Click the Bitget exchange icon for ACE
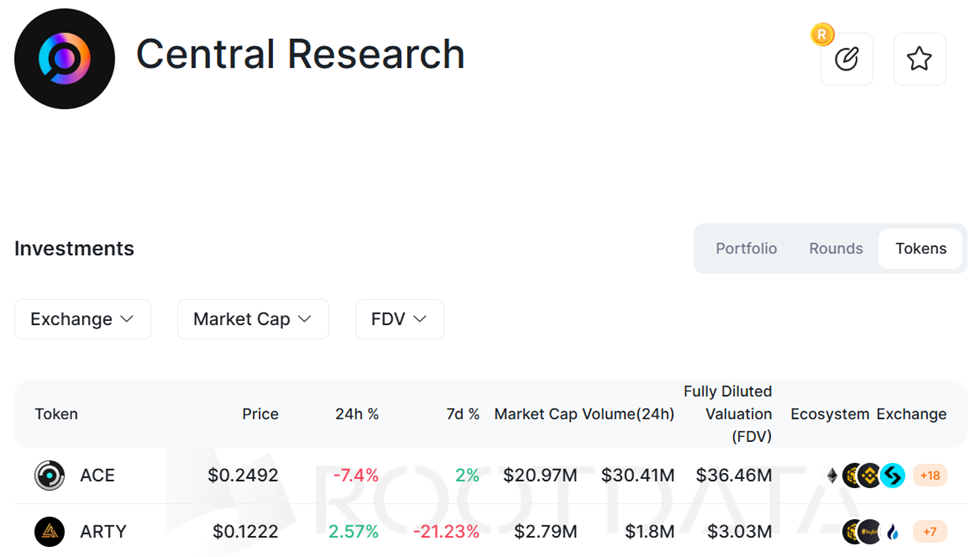The height and width of the screenshot is (557, 975). point(893,475)
